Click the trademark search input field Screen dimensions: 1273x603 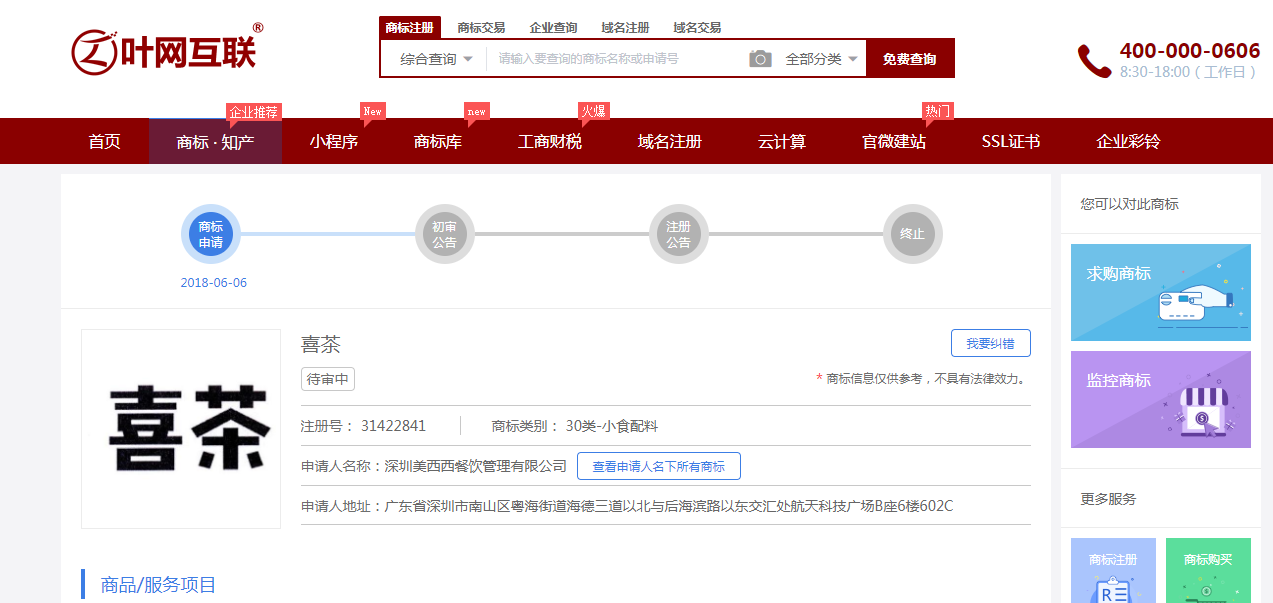[615, 59]
